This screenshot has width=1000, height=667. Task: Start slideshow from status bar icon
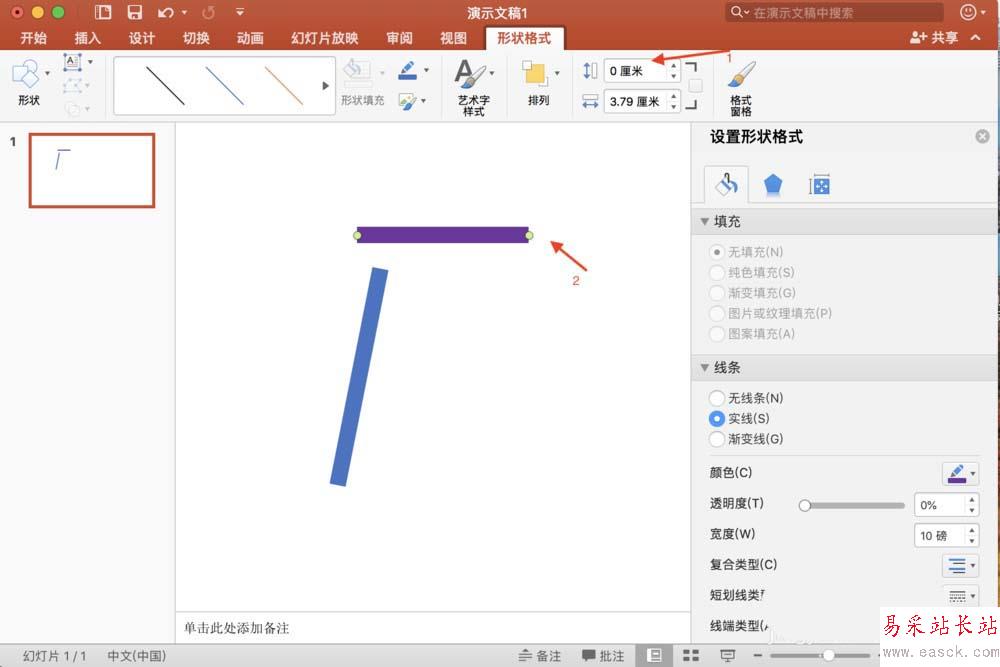tap(728, 656)
